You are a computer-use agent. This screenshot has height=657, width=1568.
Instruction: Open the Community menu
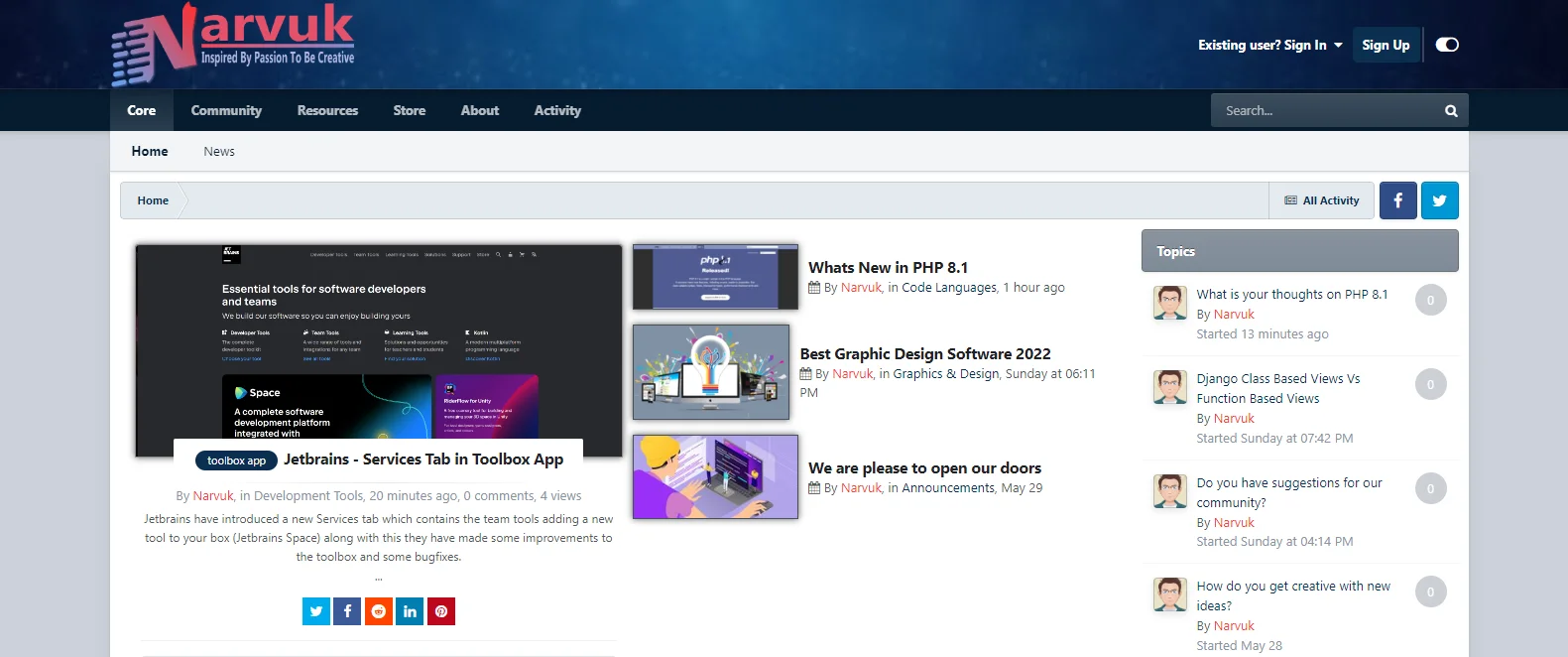(x=226, y=110)
